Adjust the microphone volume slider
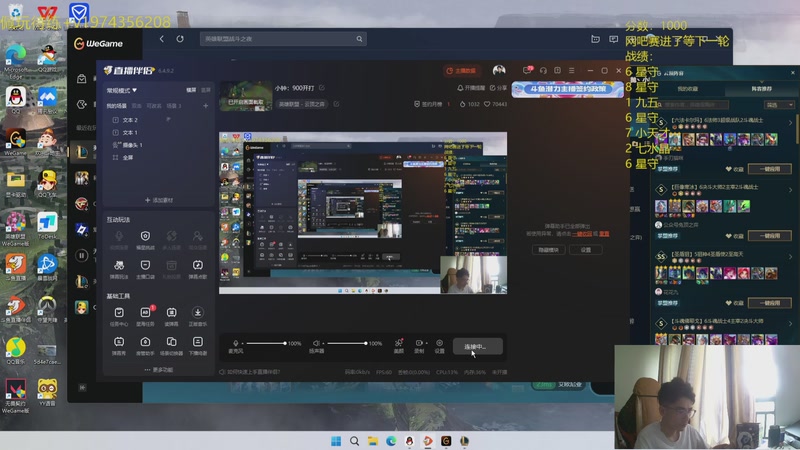 265,343
